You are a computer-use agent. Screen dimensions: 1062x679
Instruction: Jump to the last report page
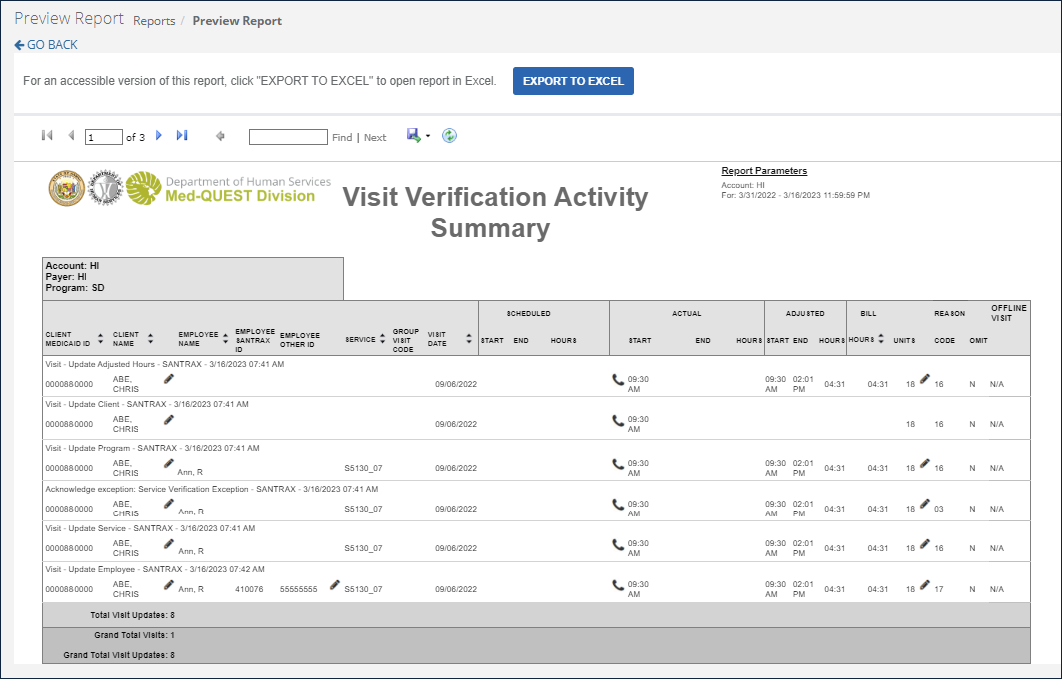182,136
